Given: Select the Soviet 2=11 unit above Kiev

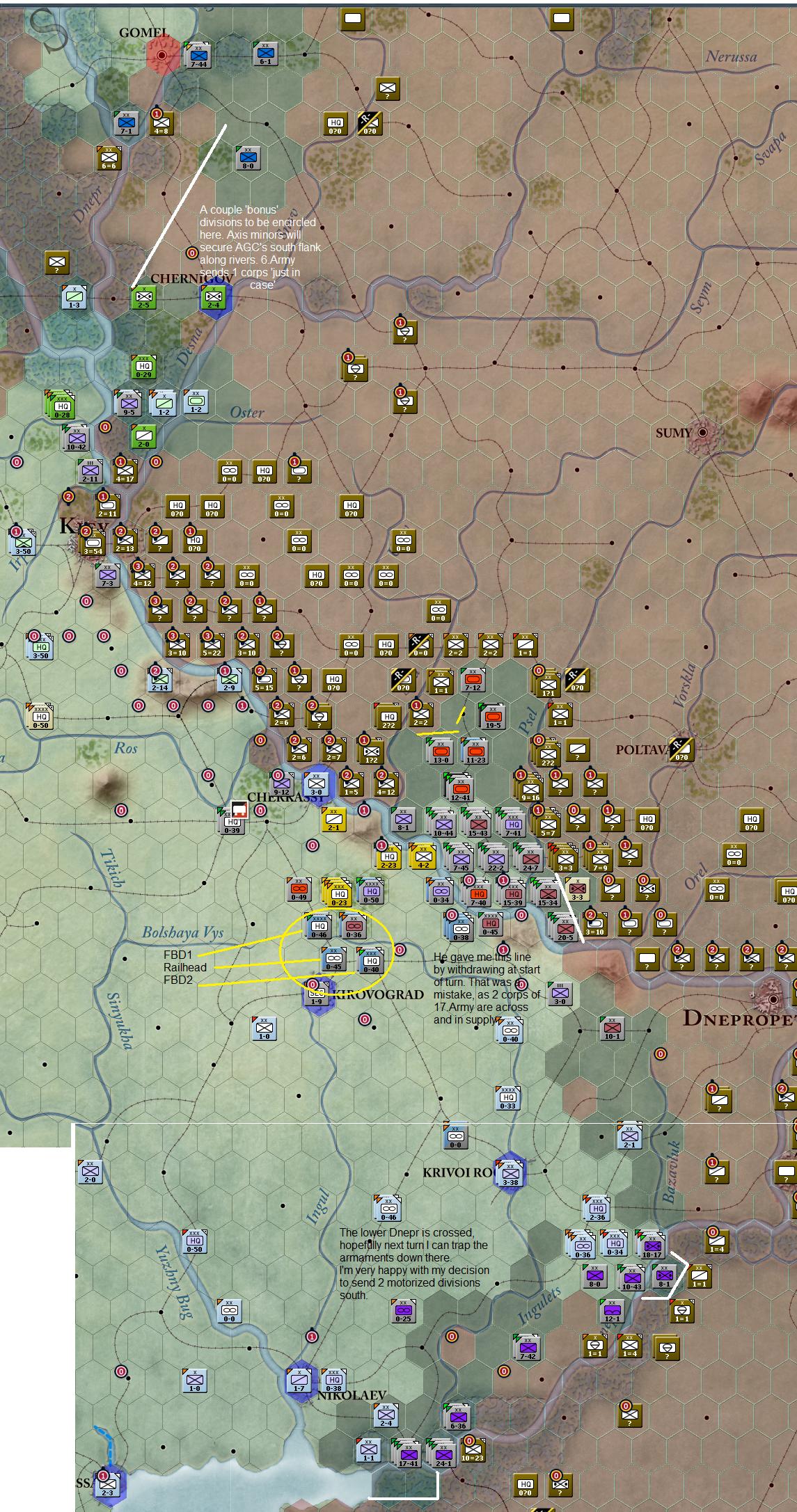Looking at the screenshot, I should [109, 506].
